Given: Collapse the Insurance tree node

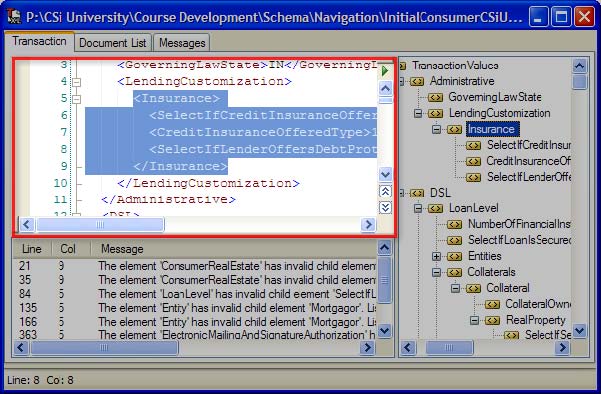Looking at the screenshot, I should (x=436, y=130).
